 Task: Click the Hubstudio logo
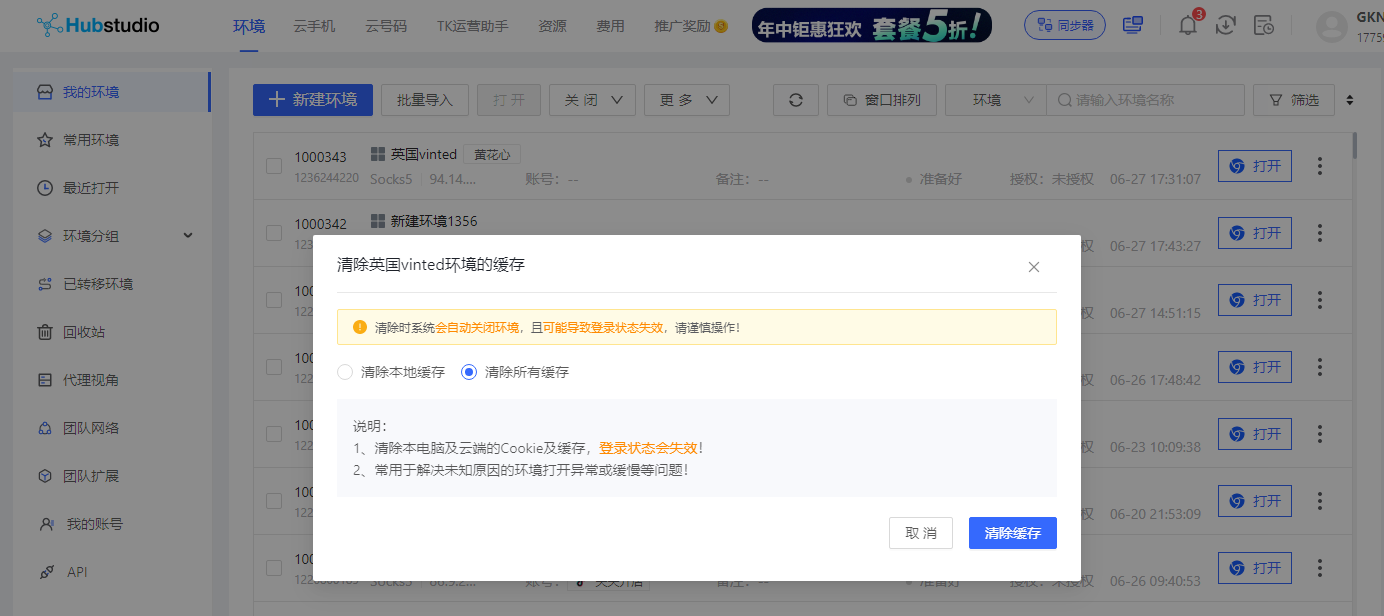tap(97, 25)
